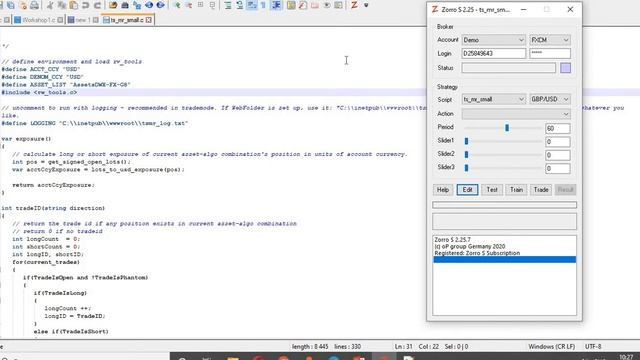Click the '#include <rw_tools.c>' code line
Viewport: 640px width, 360px height.
pos(39,93)
